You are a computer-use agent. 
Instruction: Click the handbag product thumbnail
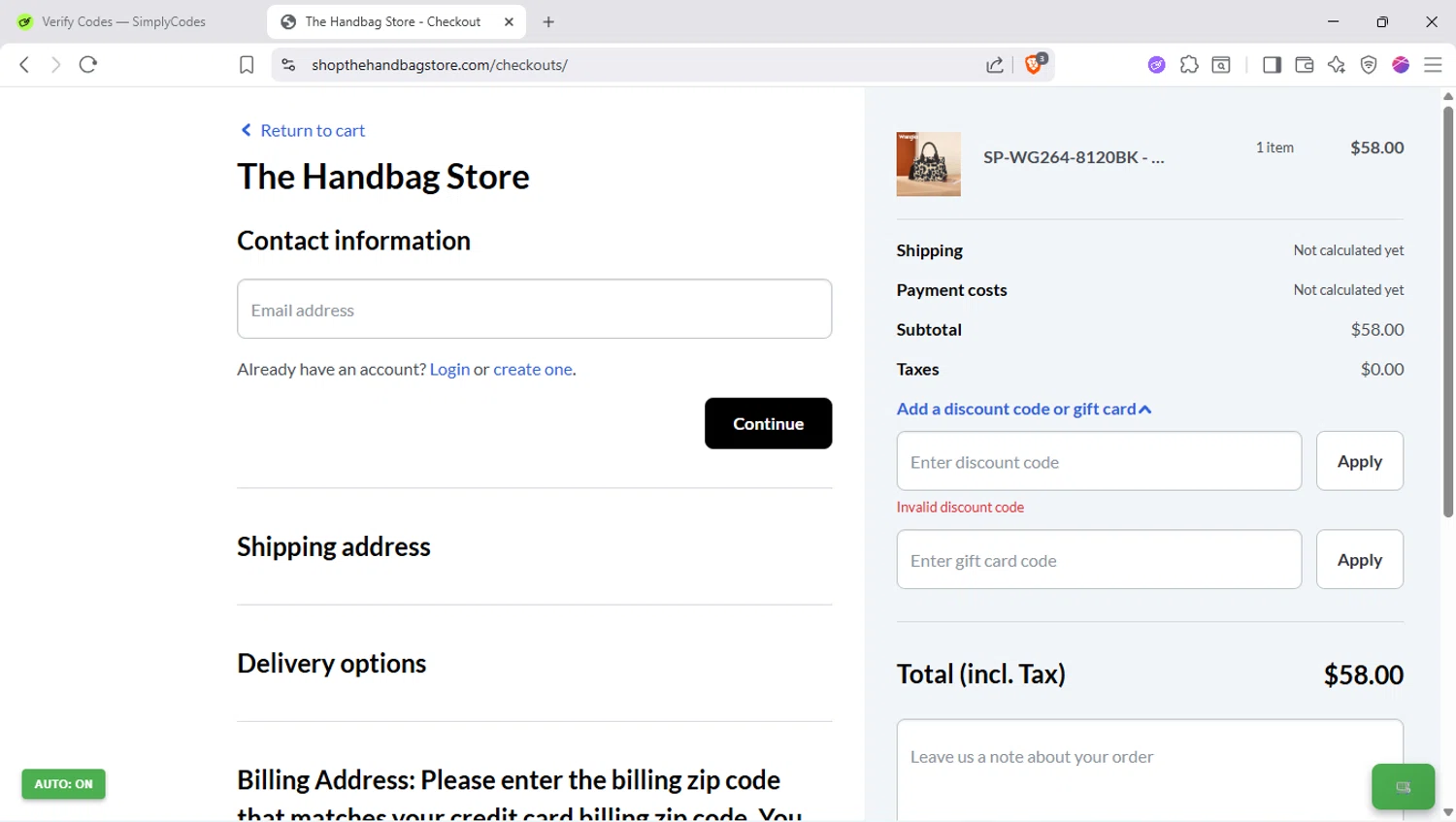pyautogui.click(x=928, y=164)
